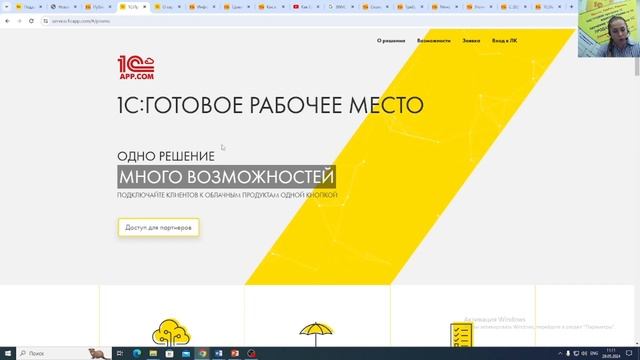Click the 1C APP.COM logo
This screenshot has height=360, width=640.
pyautogui.click(x=136, y=67)
